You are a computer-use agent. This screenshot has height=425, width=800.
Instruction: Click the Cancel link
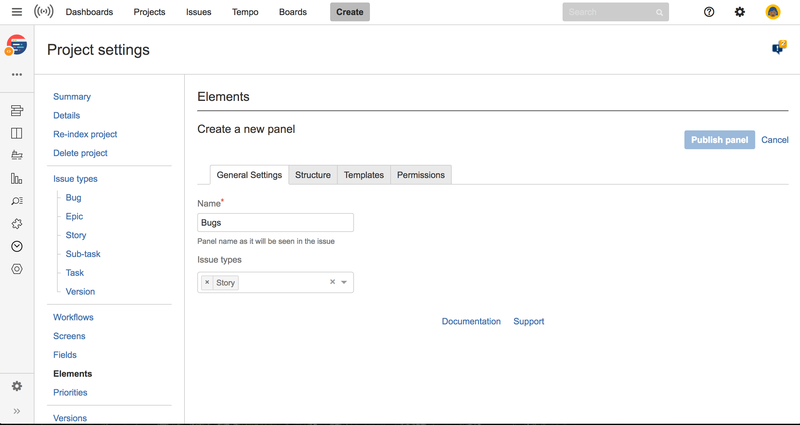click(x=775, y=140)
